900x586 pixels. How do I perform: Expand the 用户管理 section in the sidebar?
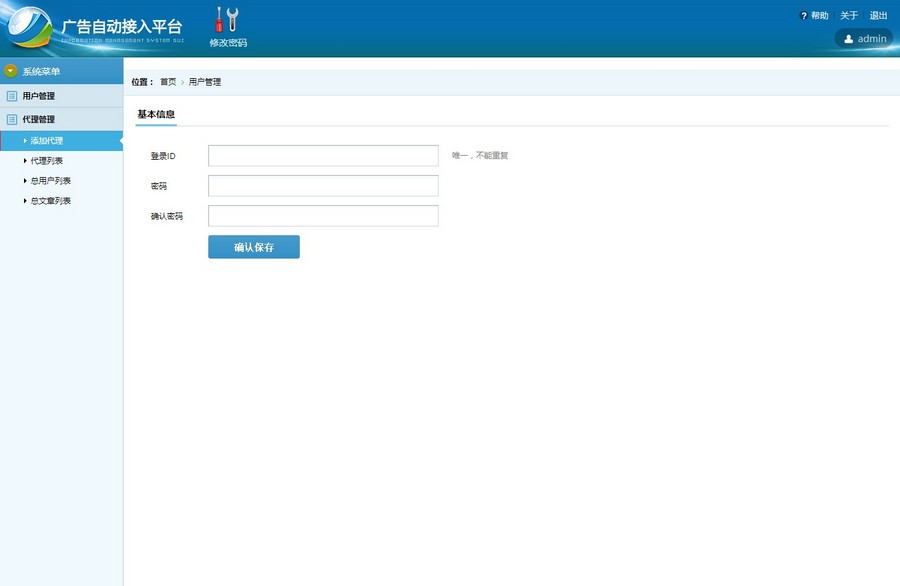click(x=39, y=96)
